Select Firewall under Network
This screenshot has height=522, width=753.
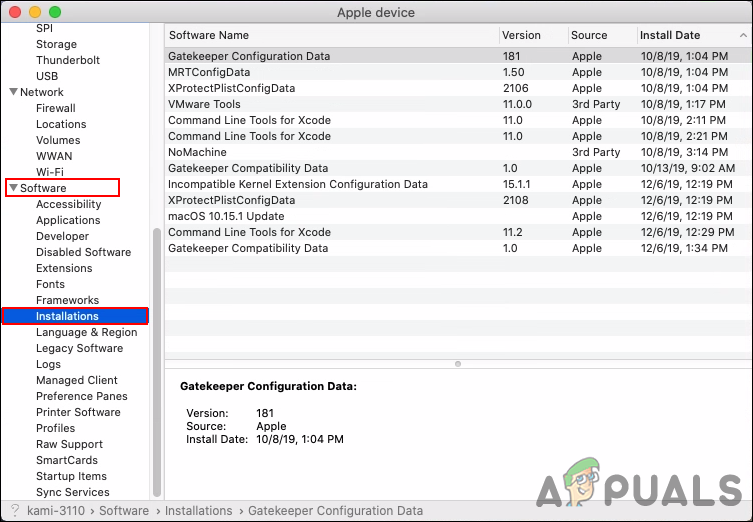[56, 108]
